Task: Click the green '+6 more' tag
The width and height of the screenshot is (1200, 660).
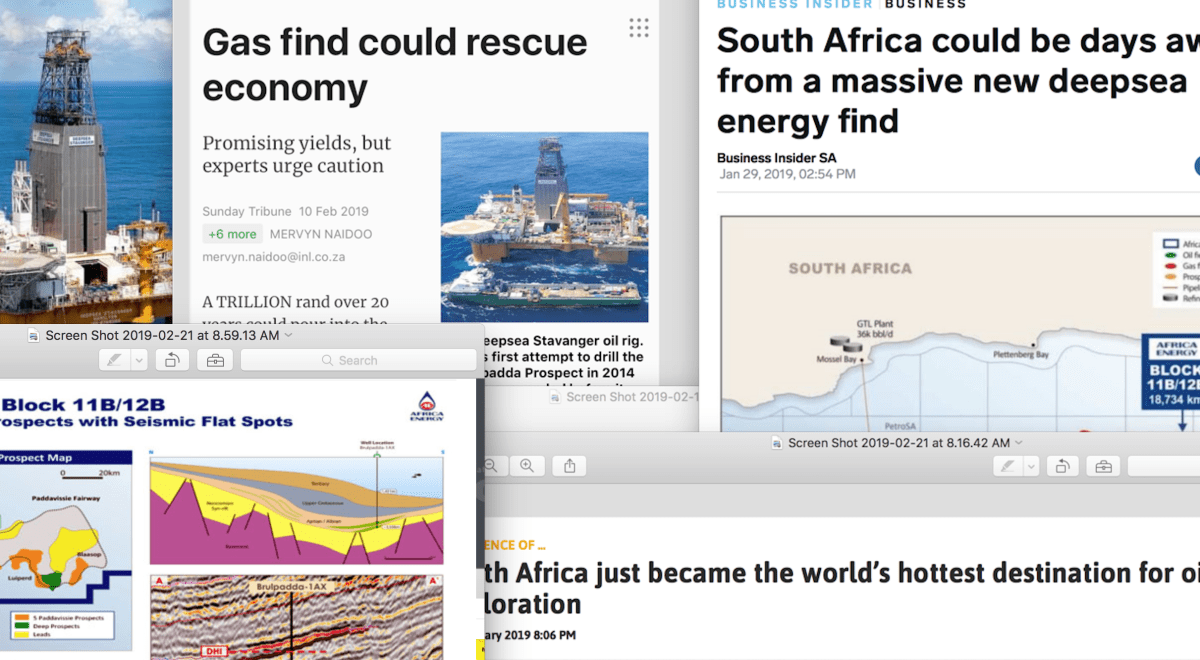Action: [232, 234]
